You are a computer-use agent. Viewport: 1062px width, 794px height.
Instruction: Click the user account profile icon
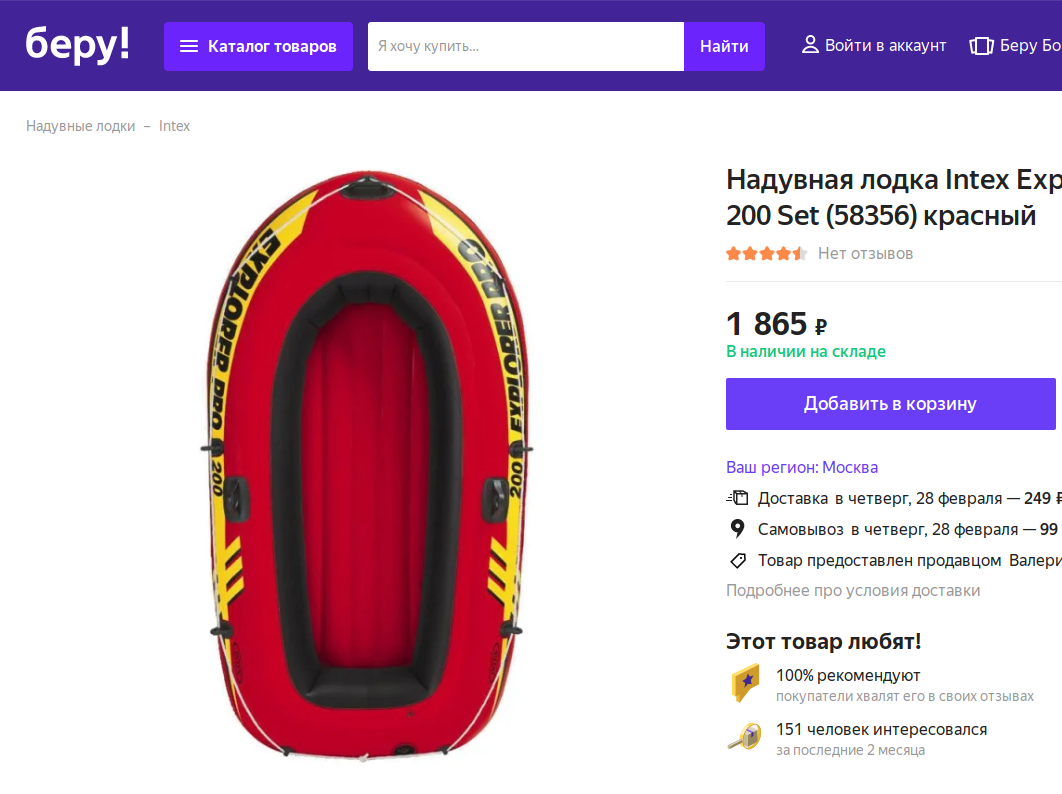coord(810,45)
